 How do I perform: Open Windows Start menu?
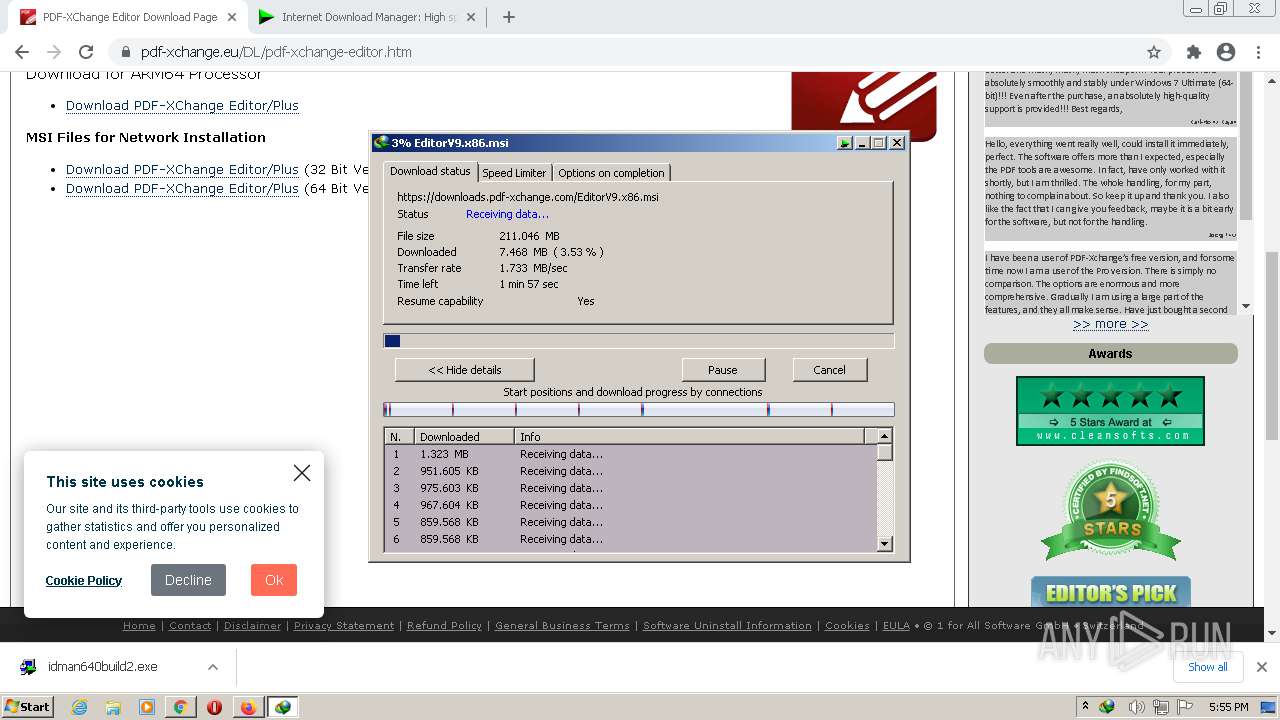(x=27, y=707)
